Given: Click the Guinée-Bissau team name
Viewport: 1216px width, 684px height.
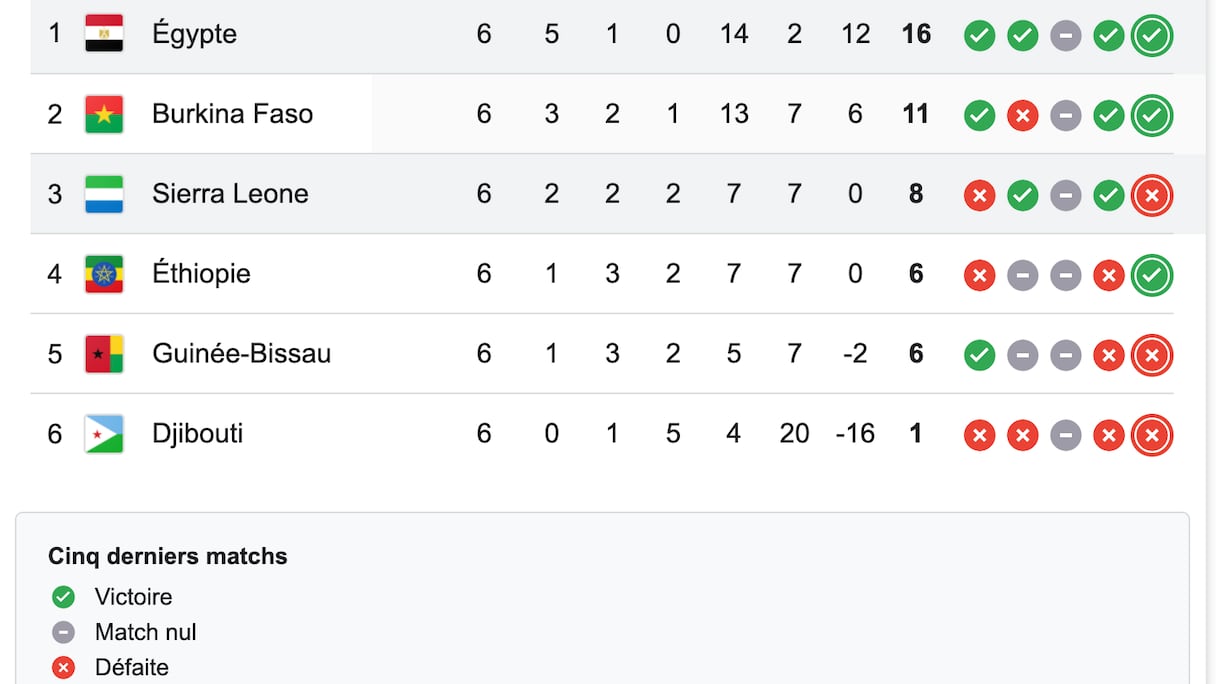Looking at the screenshot, I should click(x=241, y=354).
